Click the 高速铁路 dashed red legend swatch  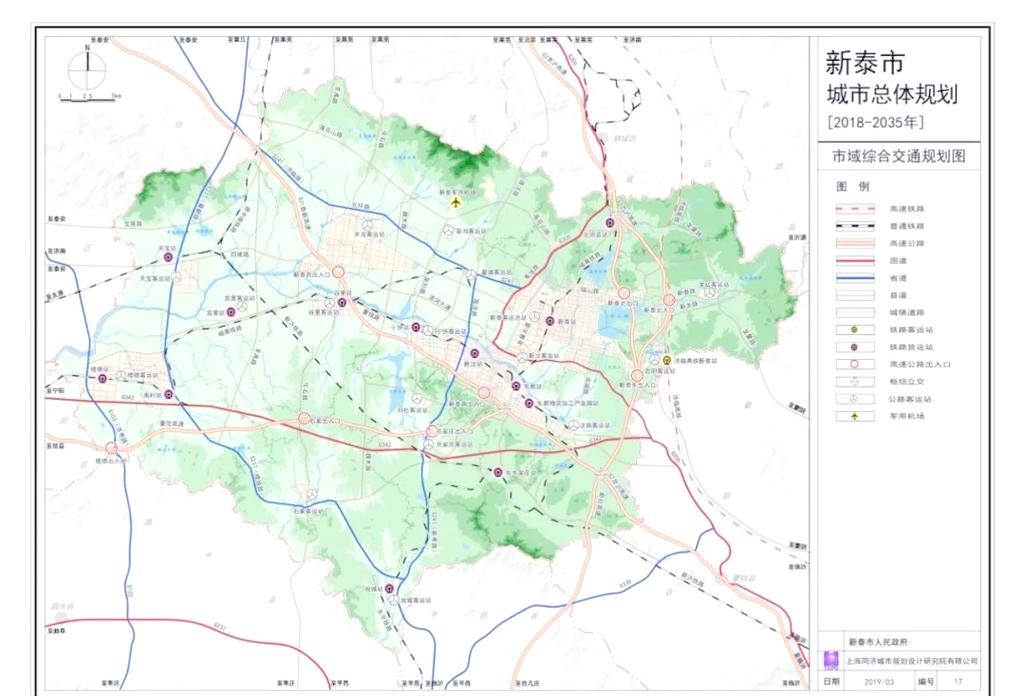point(855,209)
